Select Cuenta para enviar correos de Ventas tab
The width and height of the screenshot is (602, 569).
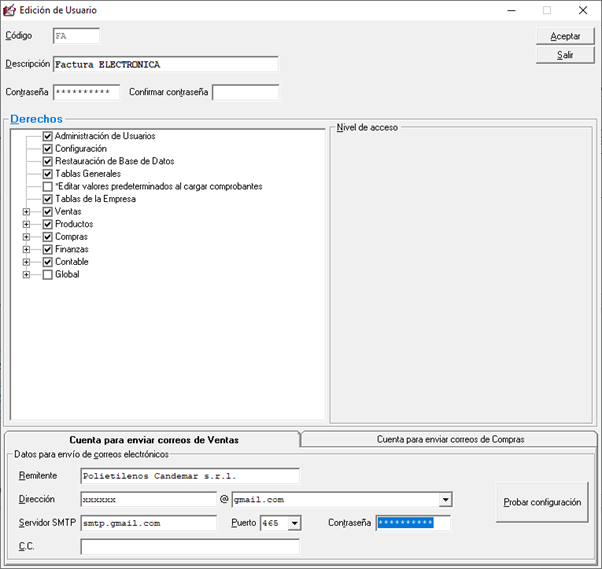point(151,439)
